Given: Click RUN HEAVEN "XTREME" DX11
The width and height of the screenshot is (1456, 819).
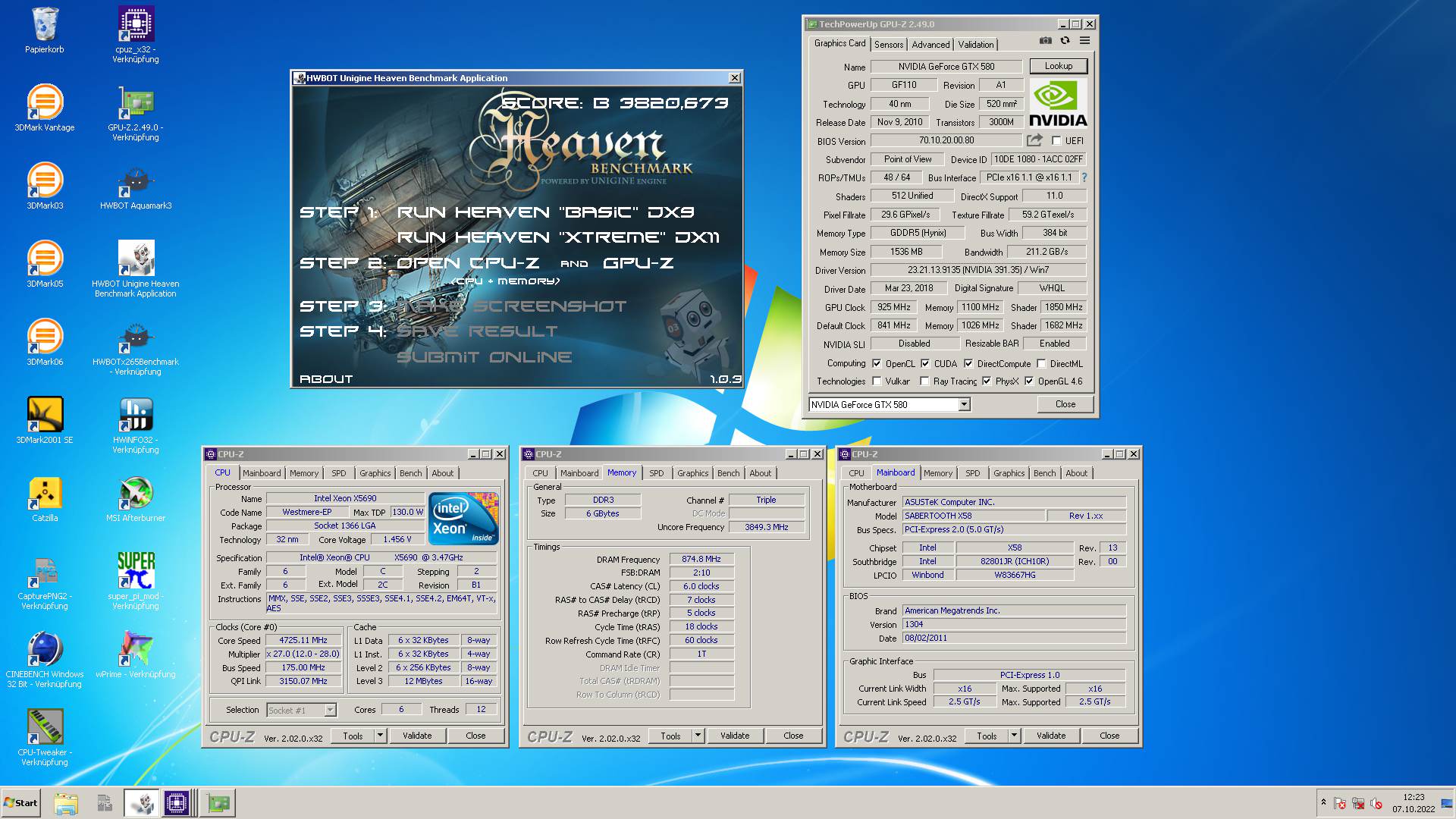Looking at the screenshot, I should [558, 237].
